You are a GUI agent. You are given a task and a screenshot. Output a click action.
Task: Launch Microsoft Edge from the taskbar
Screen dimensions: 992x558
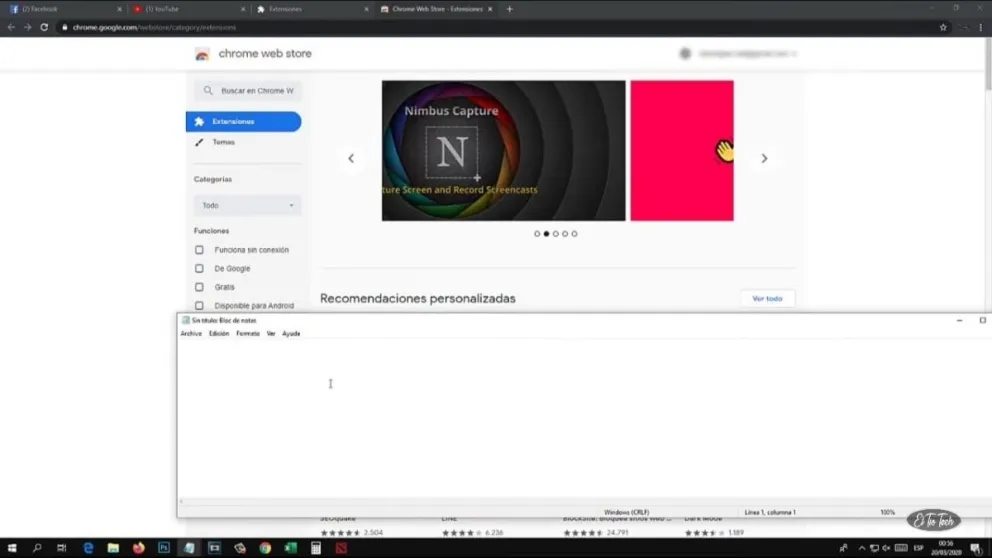[x=88, y=548]
